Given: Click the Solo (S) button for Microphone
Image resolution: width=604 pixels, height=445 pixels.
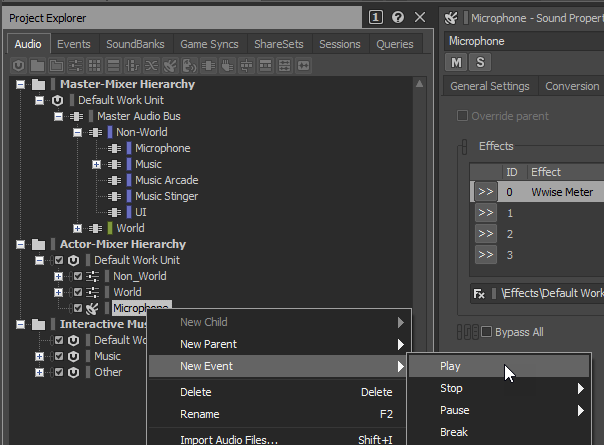Looking at the screenshot, I should point(479,63).
